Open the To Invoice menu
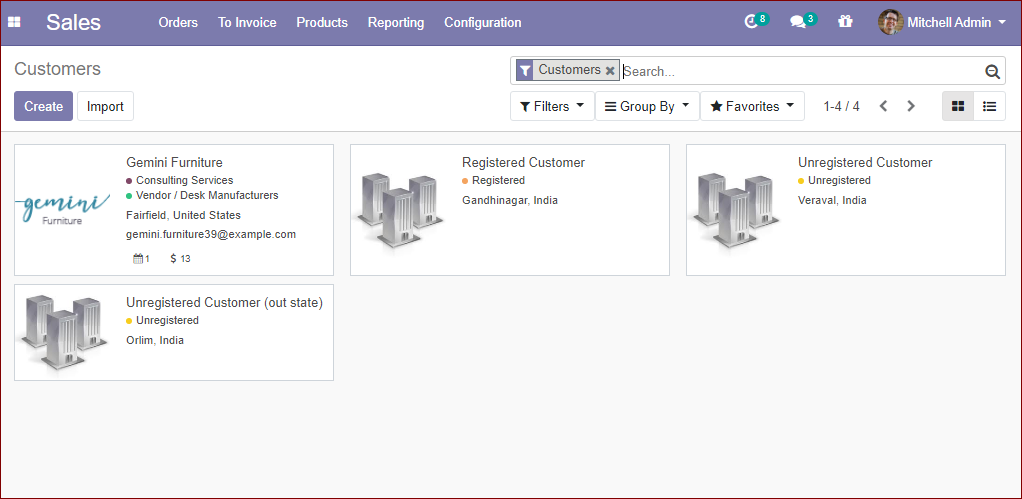The width and height of the screenshot is (1022, 499). [x=247, y=23]
